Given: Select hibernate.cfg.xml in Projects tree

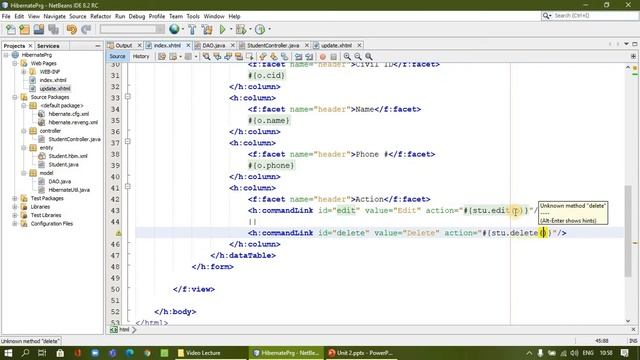Looking at the screenshot, I should tap(69, 114).
